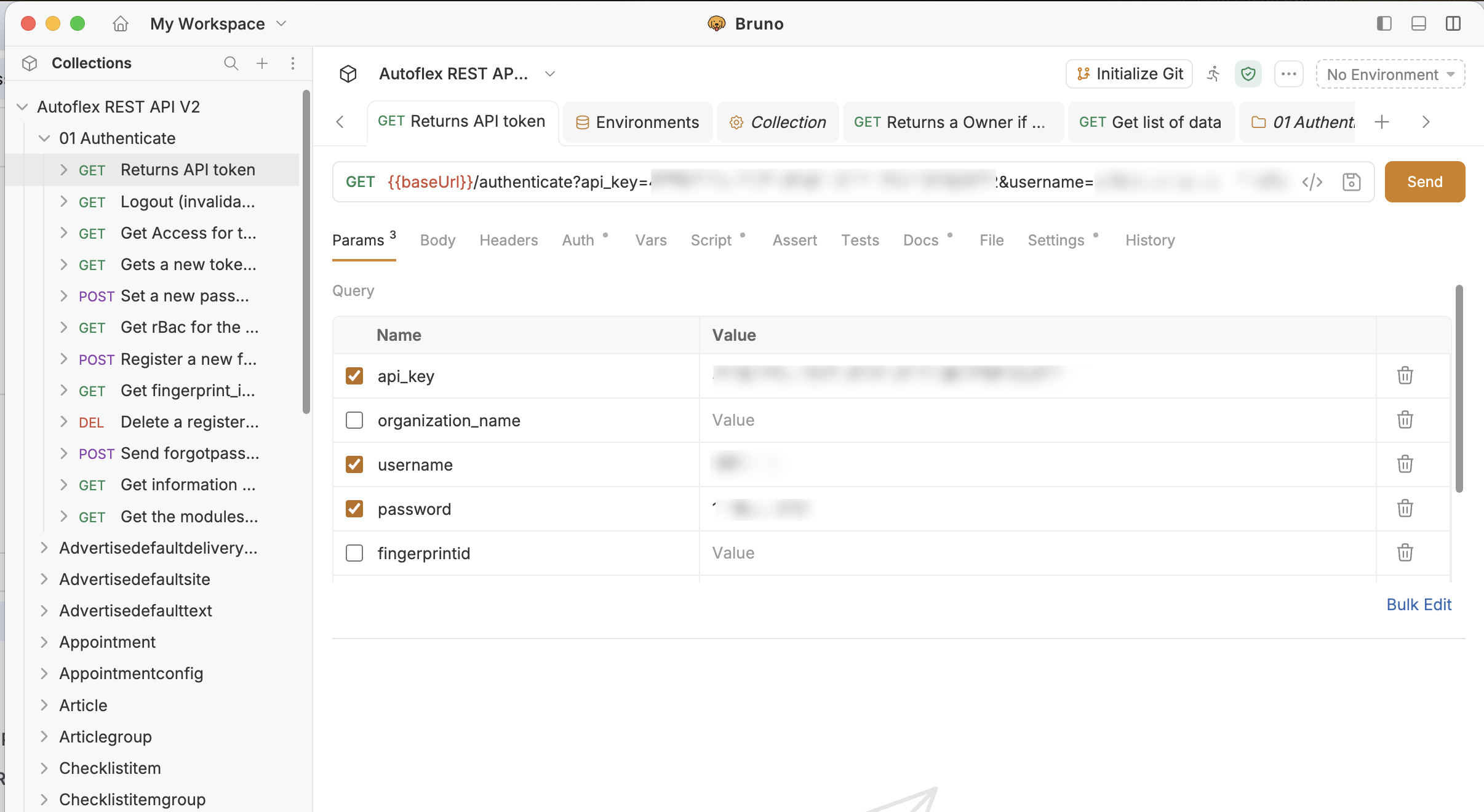Switch to the Collection settings tab
This screenshot has width=1484, height=812.
[x=778, y=122]
